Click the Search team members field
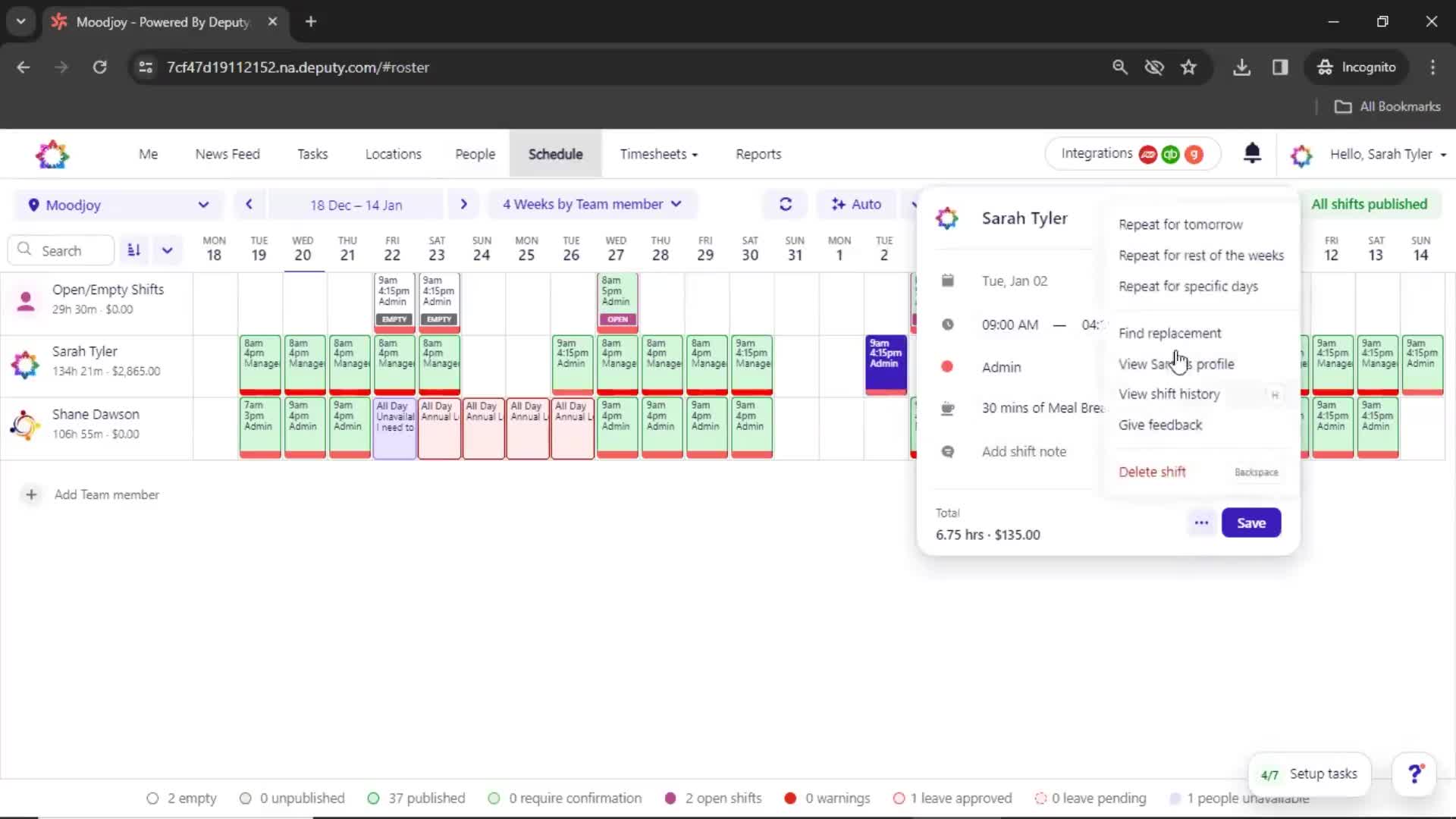 [61, 250]
